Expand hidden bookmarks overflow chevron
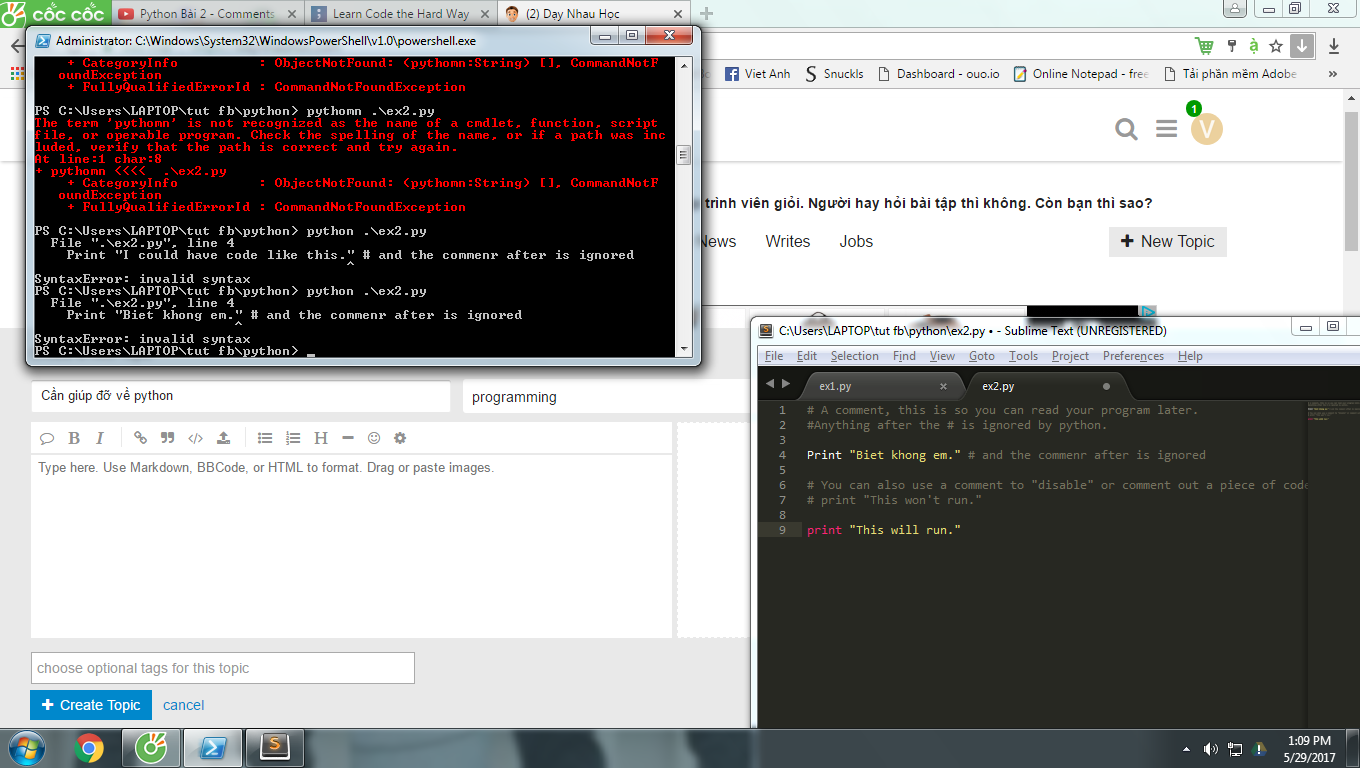This screenshot has height=768, width=1360. tap(1334, 74)
